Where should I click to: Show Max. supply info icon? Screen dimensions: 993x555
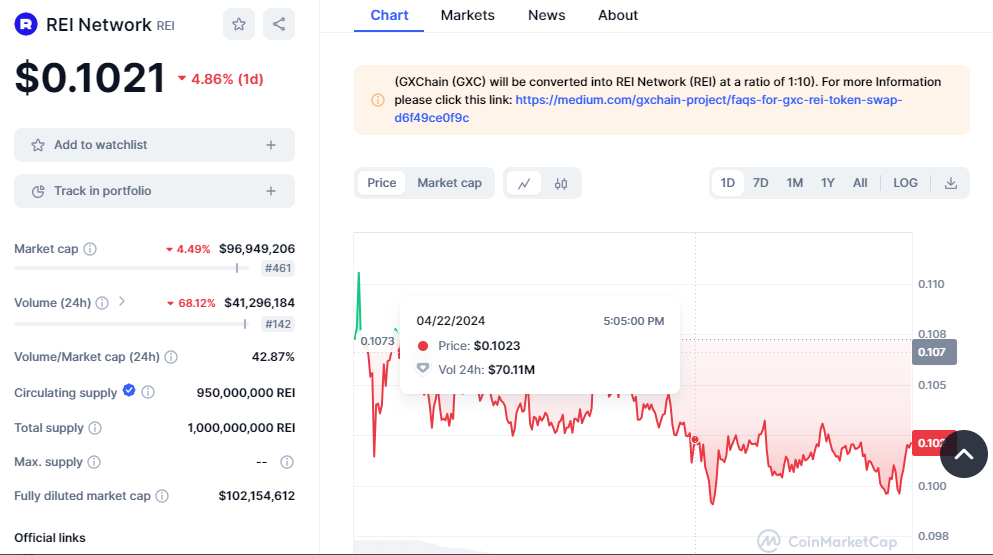point(94,462)
